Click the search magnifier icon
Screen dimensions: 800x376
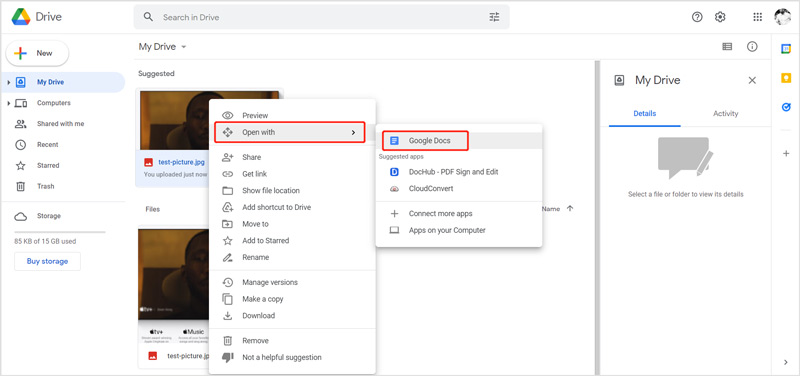point(148,17)
